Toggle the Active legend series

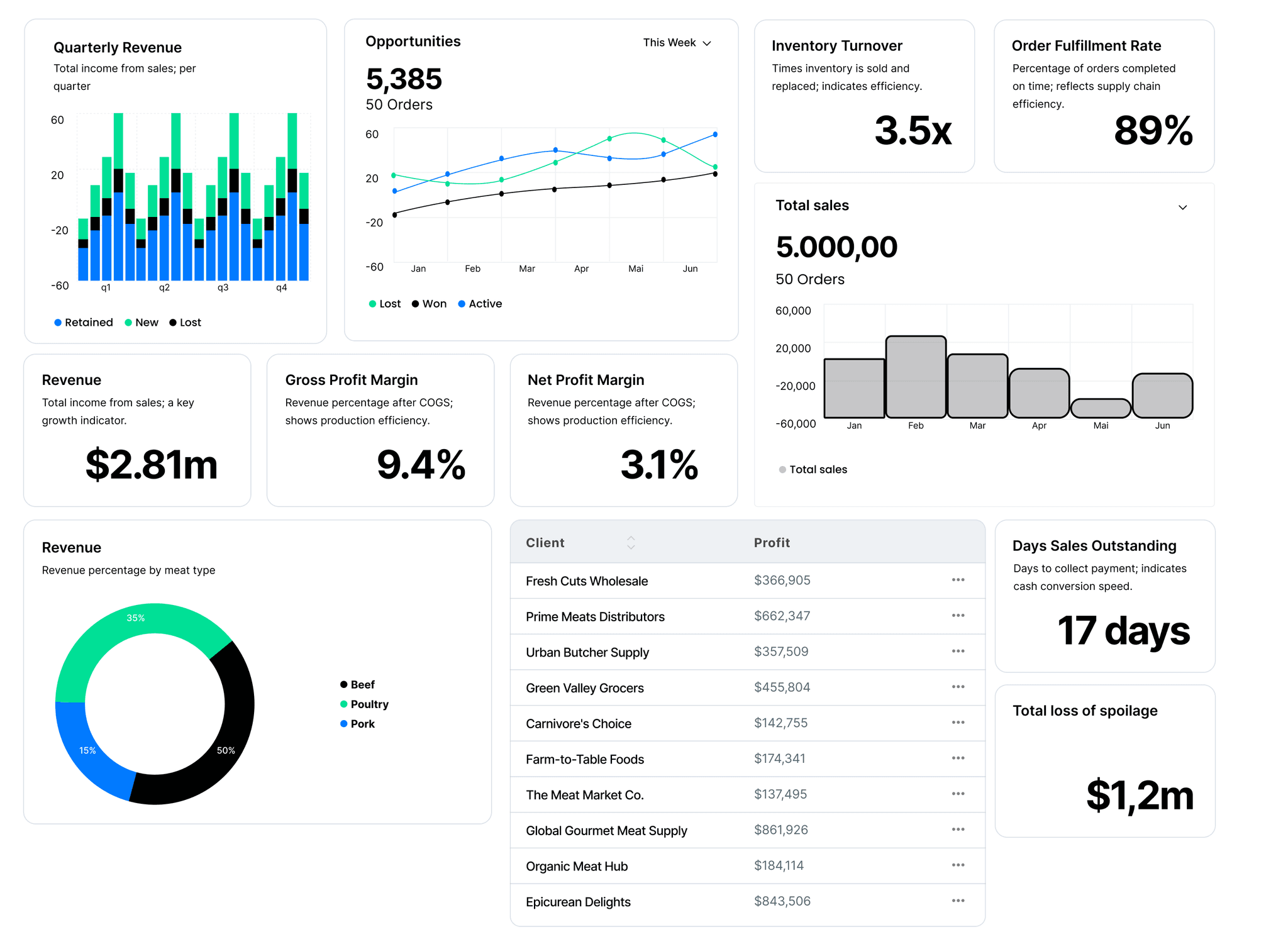click(x=480, y=304)
